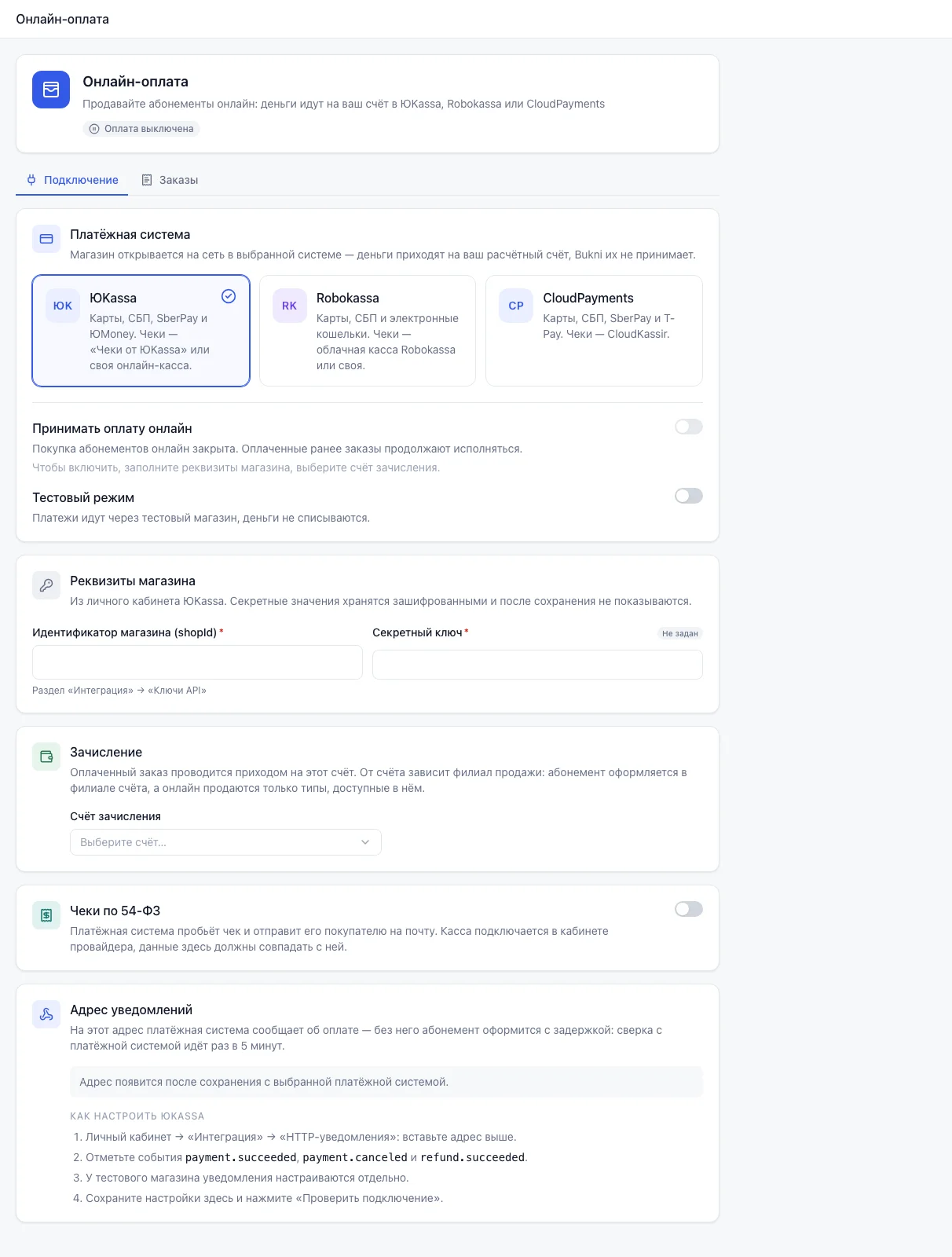The image size is (952, 1257).
Task: Click the wallet icon beside Зачисление
Action: 46,757
